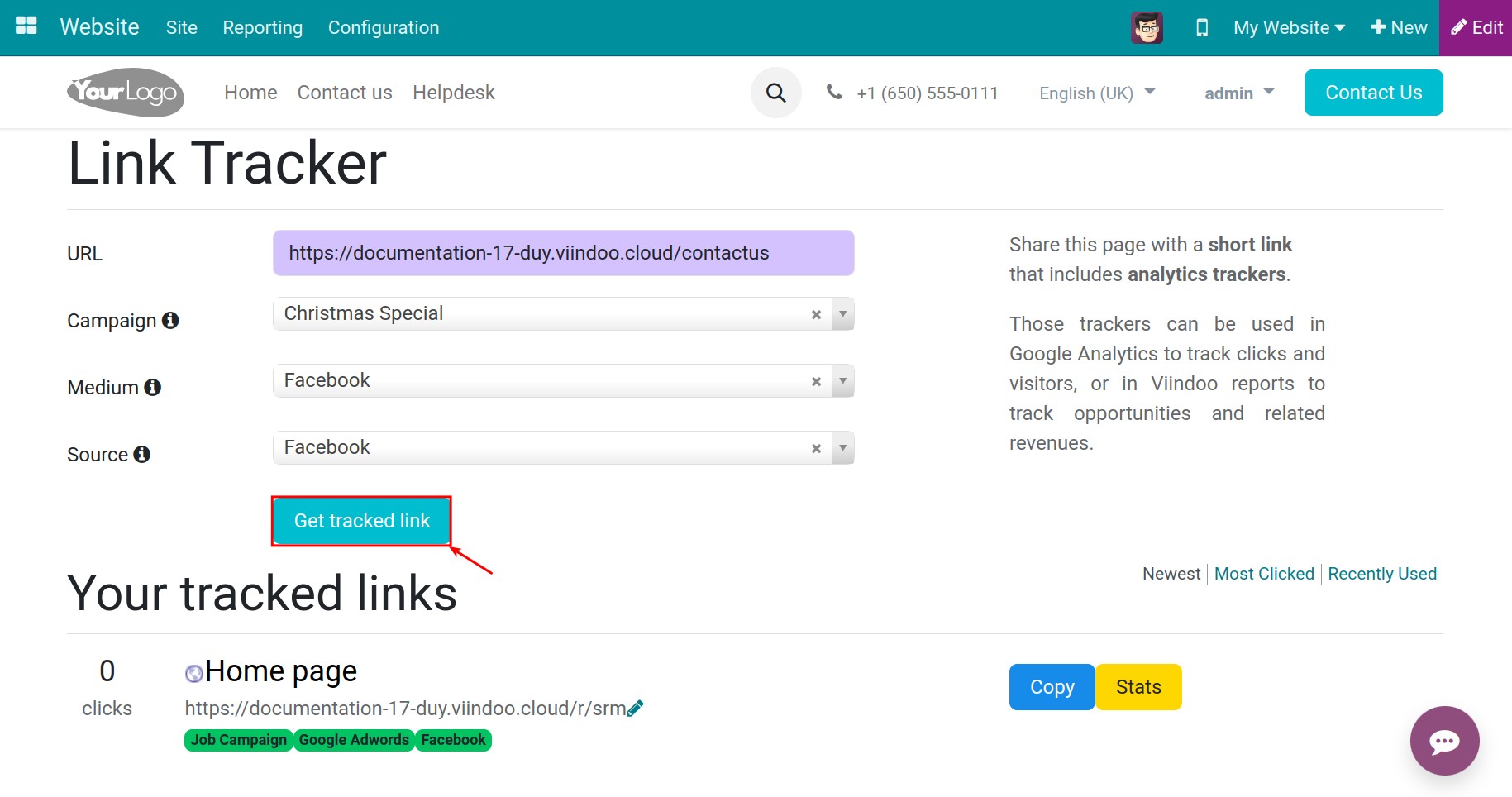The image size is (1512, 797).
Task: Toggle mobile preview phone icon
Action: pyautogui.click(x=1202, y=27)
